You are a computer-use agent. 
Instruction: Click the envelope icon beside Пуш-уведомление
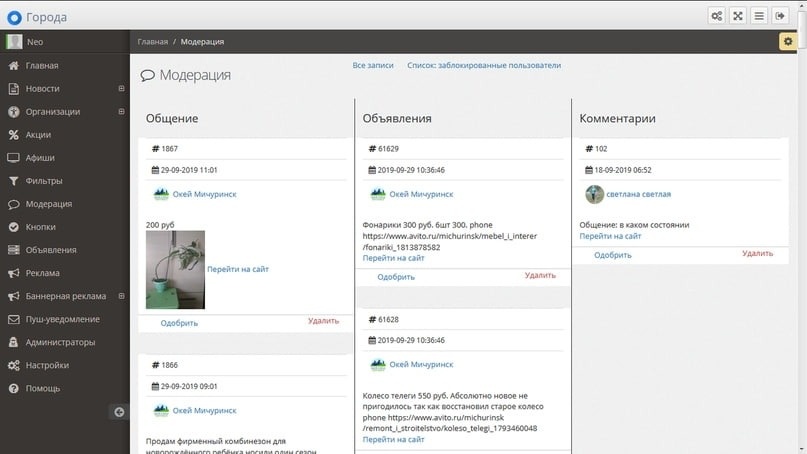point(13,319)
